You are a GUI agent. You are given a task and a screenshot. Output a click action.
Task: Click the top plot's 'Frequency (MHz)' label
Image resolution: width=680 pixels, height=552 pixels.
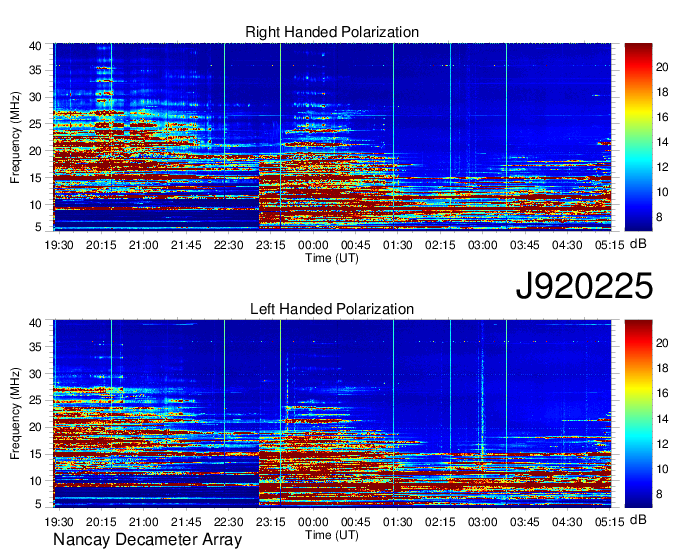pos(15,137)
